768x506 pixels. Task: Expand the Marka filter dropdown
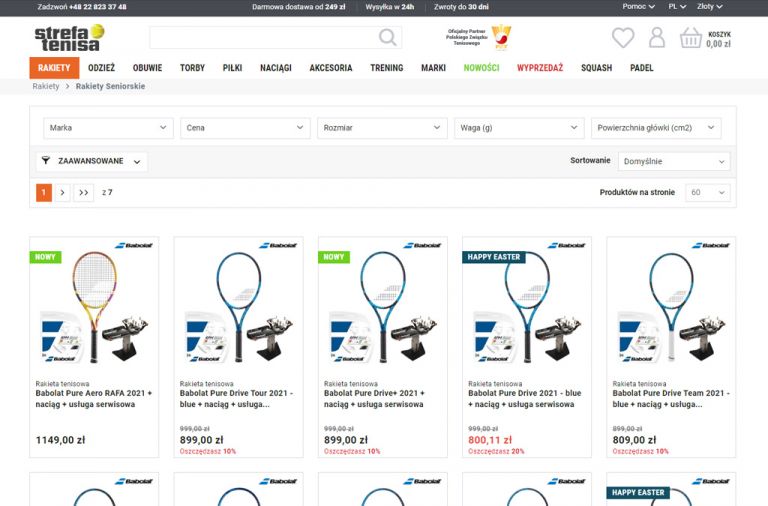pyautogui.click(x=109, y=128)
